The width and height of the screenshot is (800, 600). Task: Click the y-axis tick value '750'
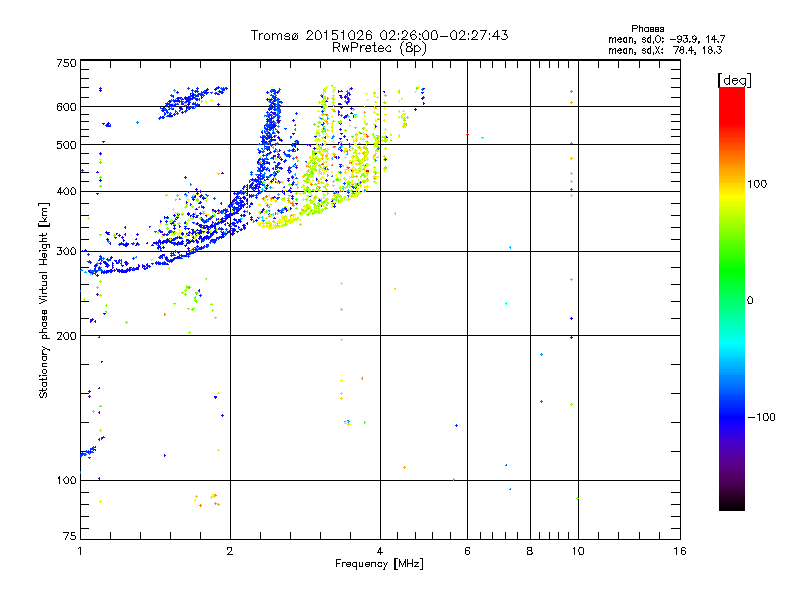(x=66, y=63)
